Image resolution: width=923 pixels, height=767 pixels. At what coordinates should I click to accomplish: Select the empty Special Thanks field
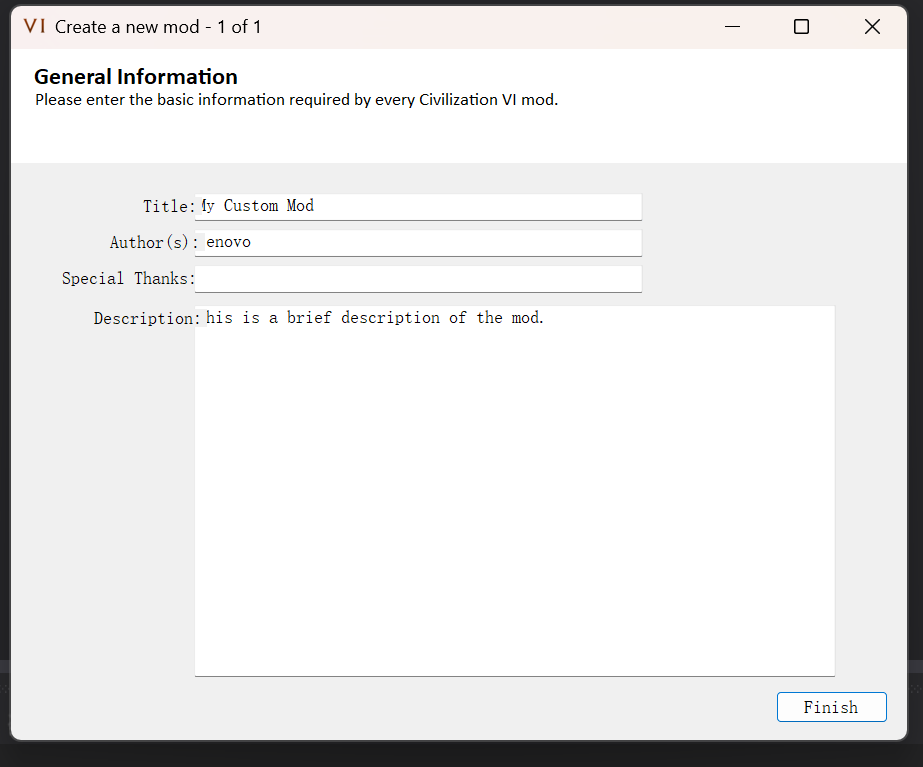[419, 278]
